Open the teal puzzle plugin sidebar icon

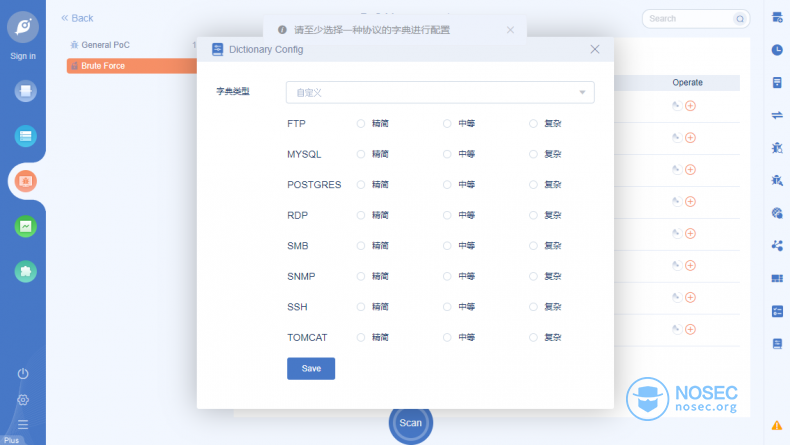[x=25, y=271]
